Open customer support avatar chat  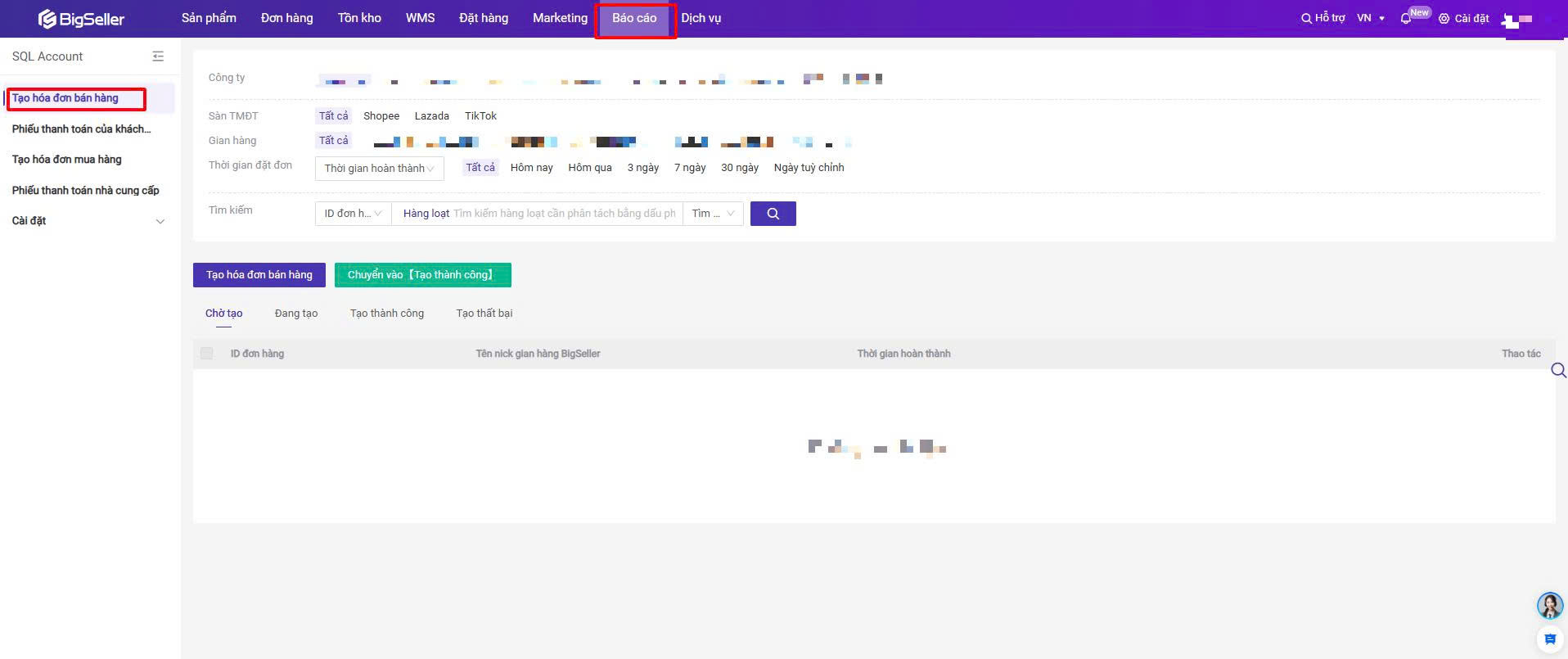pos(1549,606)
